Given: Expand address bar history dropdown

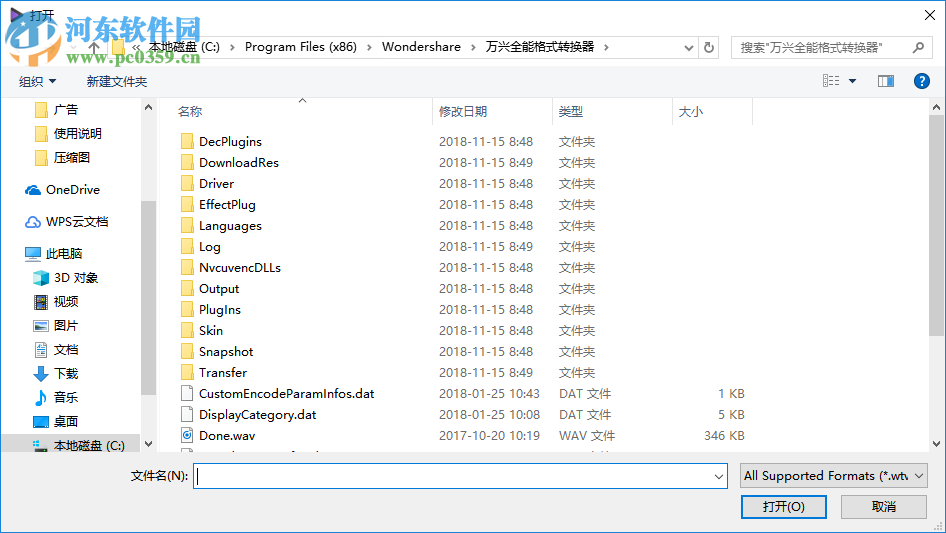Looking at the screenshot, I should tap(688, 48).
